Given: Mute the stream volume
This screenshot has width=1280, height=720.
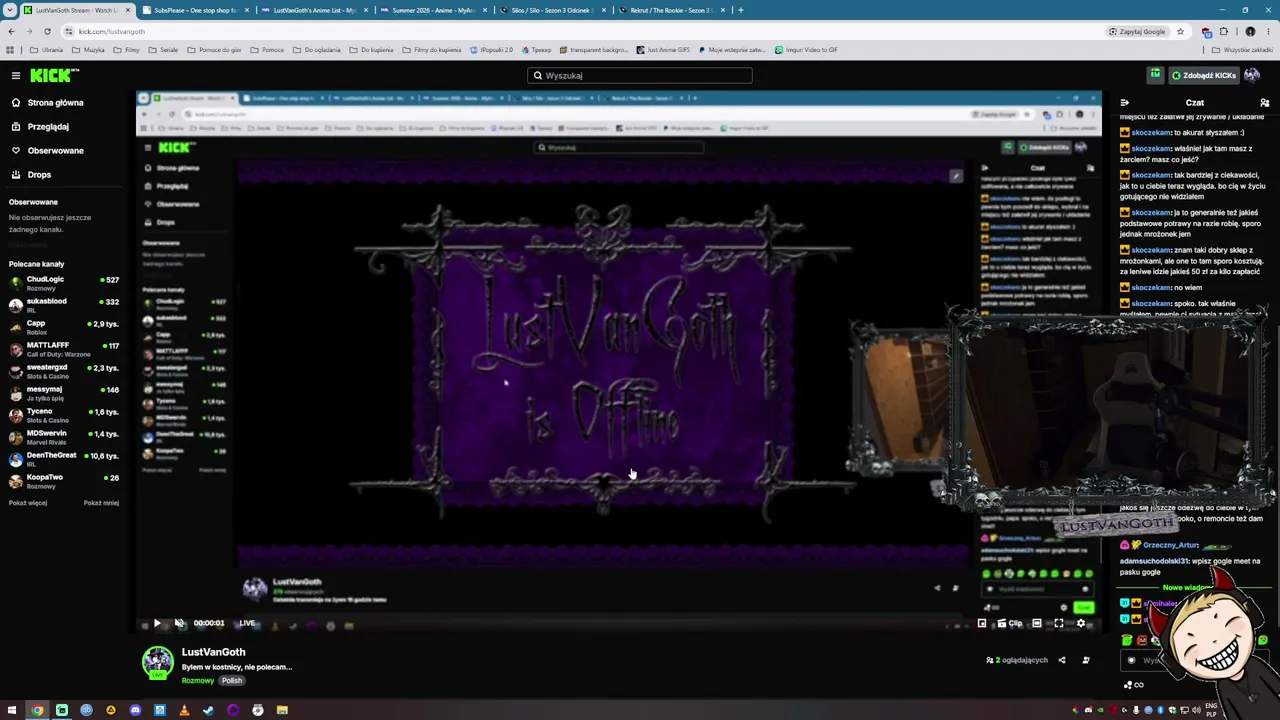Looking at the screenshot, I should click(179, 623).
